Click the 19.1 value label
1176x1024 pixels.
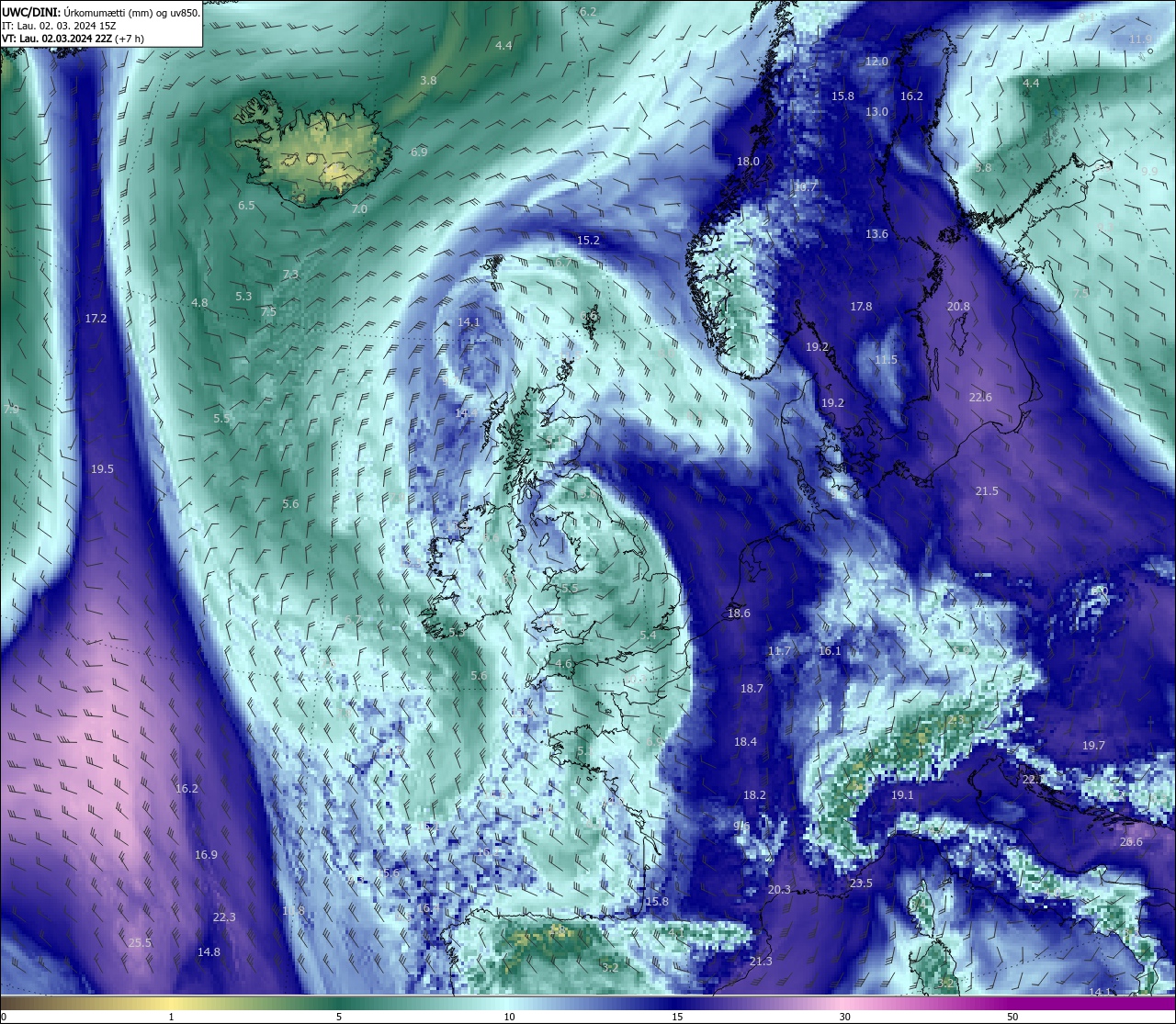coord(902,795)
